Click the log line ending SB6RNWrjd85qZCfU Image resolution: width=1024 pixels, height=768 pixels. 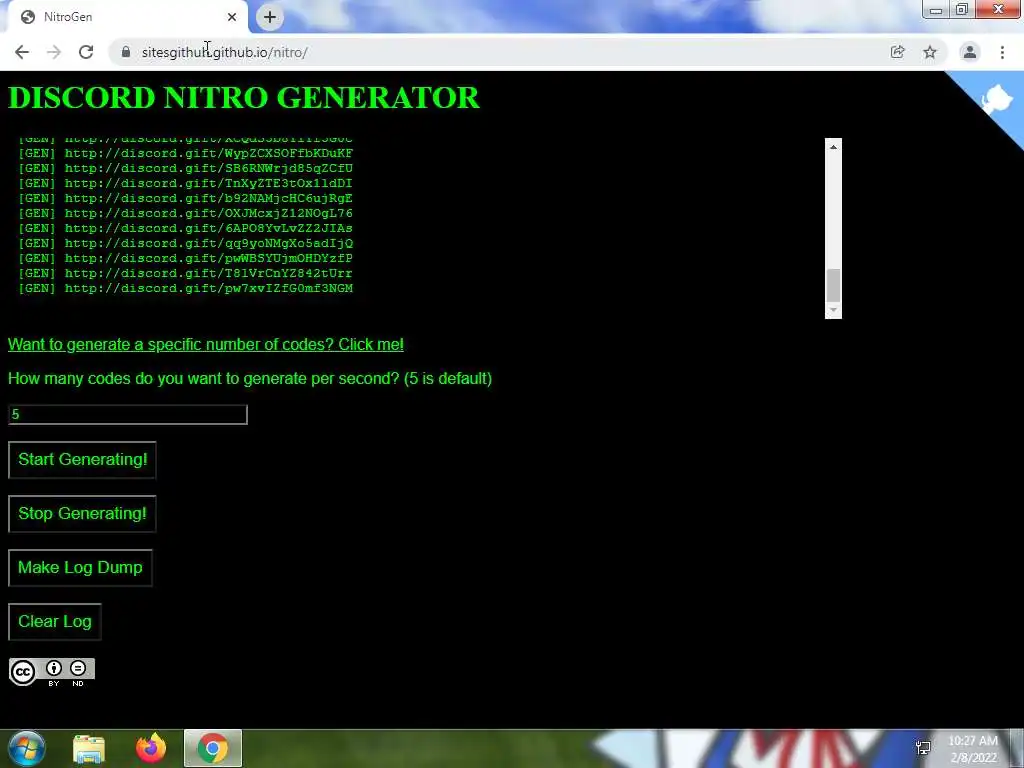(186, 168)
